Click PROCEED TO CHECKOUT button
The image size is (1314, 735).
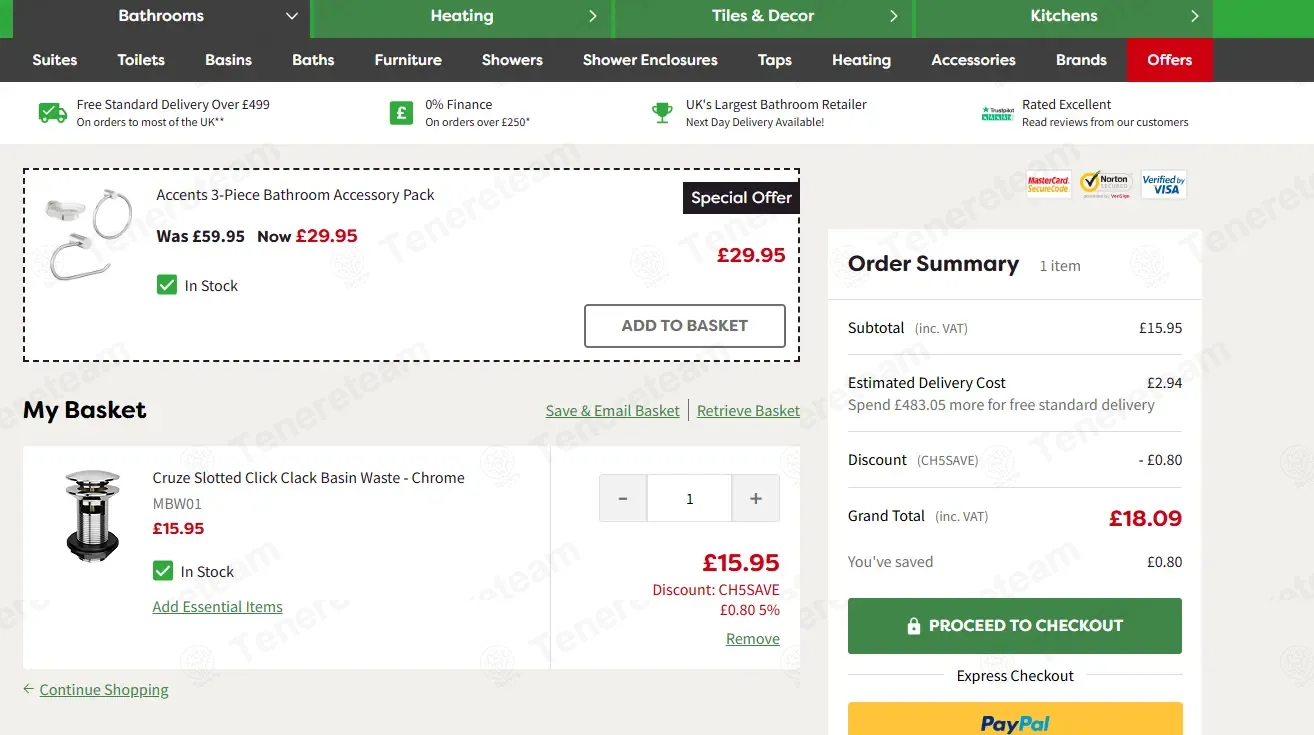point(1015,626)
